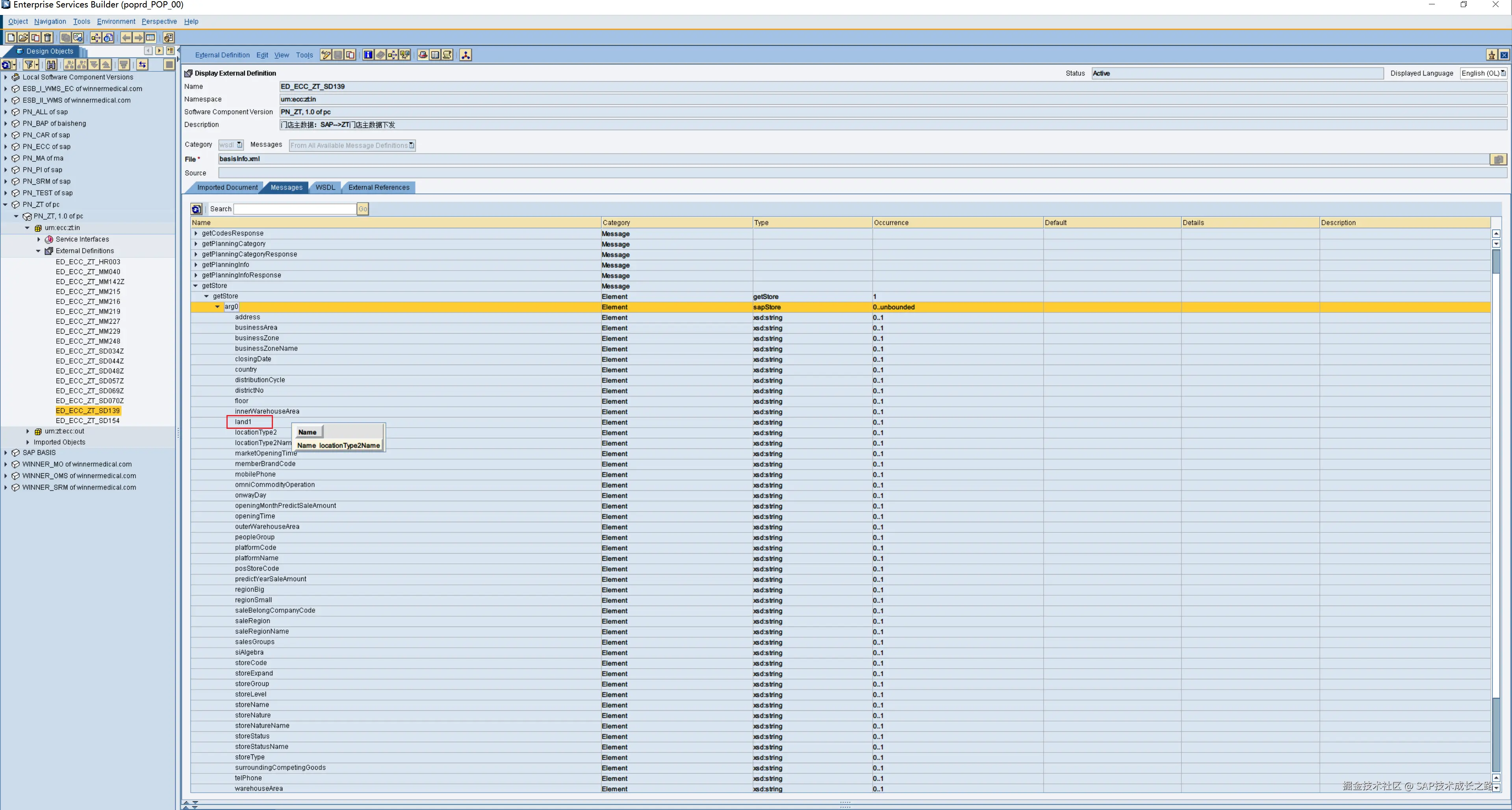
Task: Open the Perspective menu
Action: click(159, 22)
